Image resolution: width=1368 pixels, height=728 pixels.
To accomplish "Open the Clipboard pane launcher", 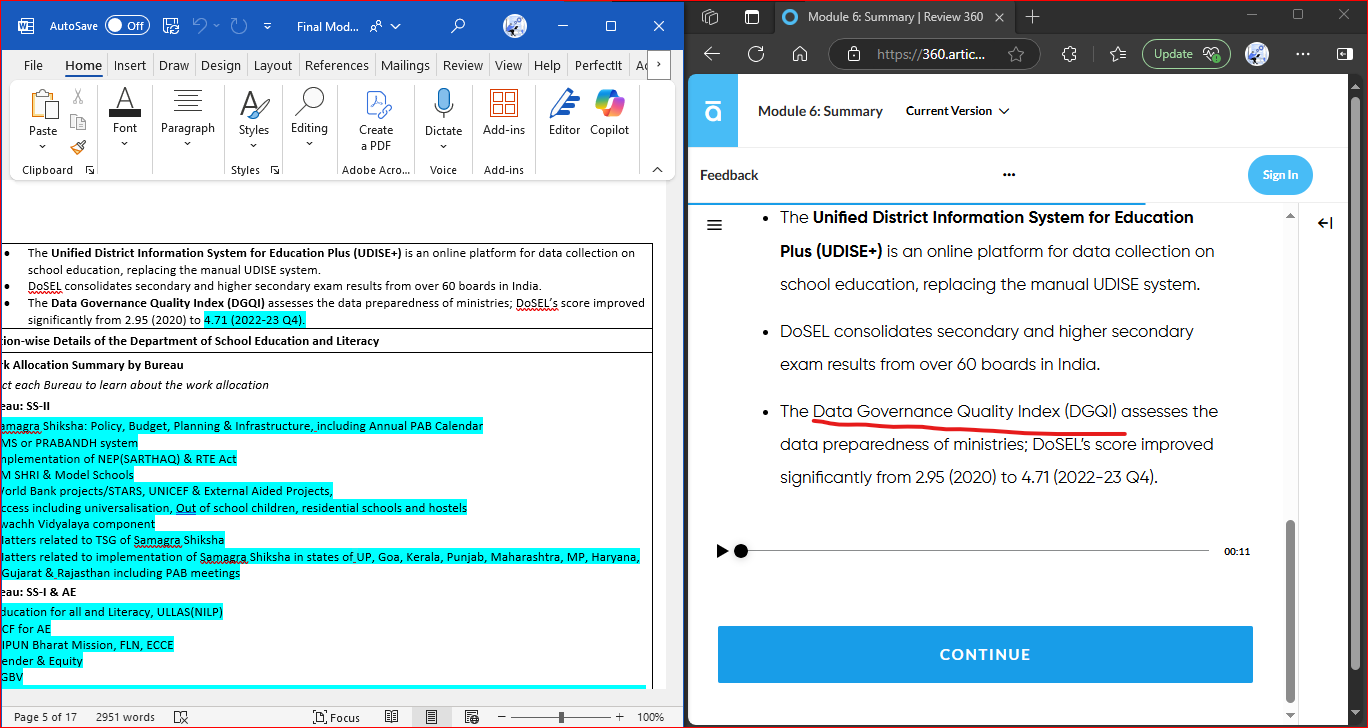I will click(90, 171).
